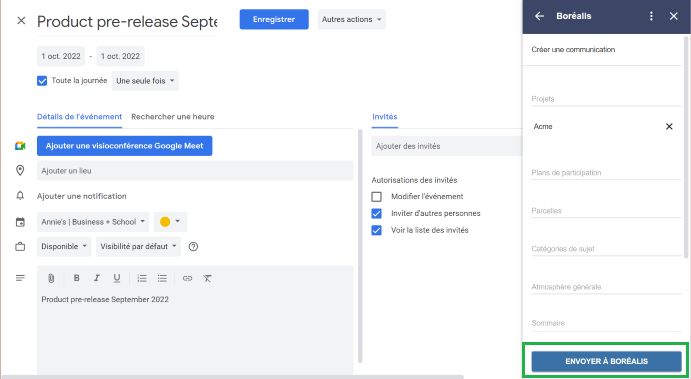Click the Boréalis panel vertical scrollbar

pyautogui.click(x=686, y=147)
